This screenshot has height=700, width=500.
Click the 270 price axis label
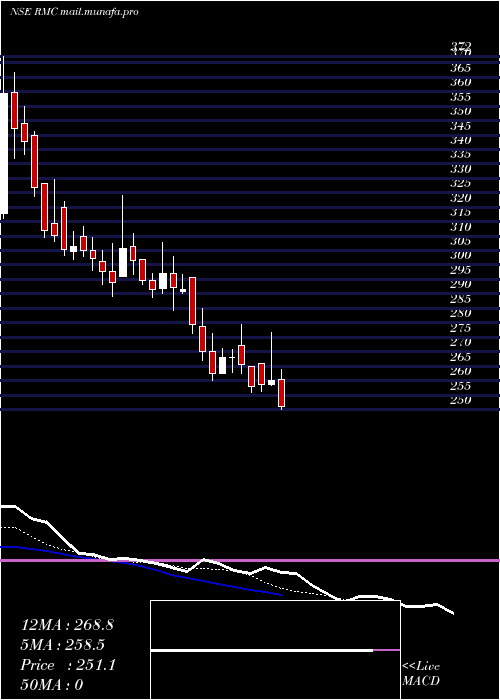[x=461, y=342]
